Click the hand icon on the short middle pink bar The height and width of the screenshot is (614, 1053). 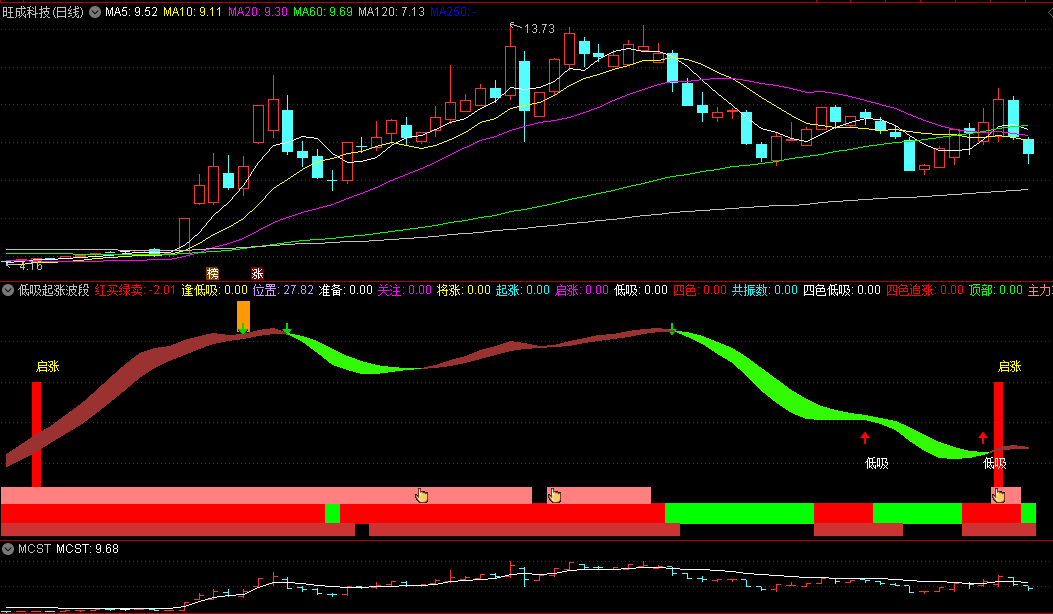point(554,496)
